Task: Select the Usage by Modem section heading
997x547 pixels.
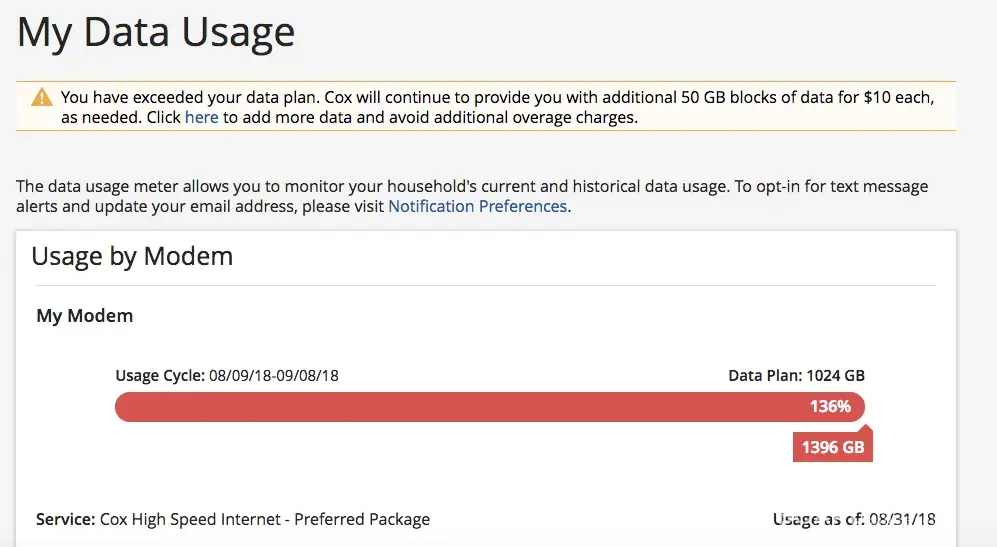Action: click(132, 256)
